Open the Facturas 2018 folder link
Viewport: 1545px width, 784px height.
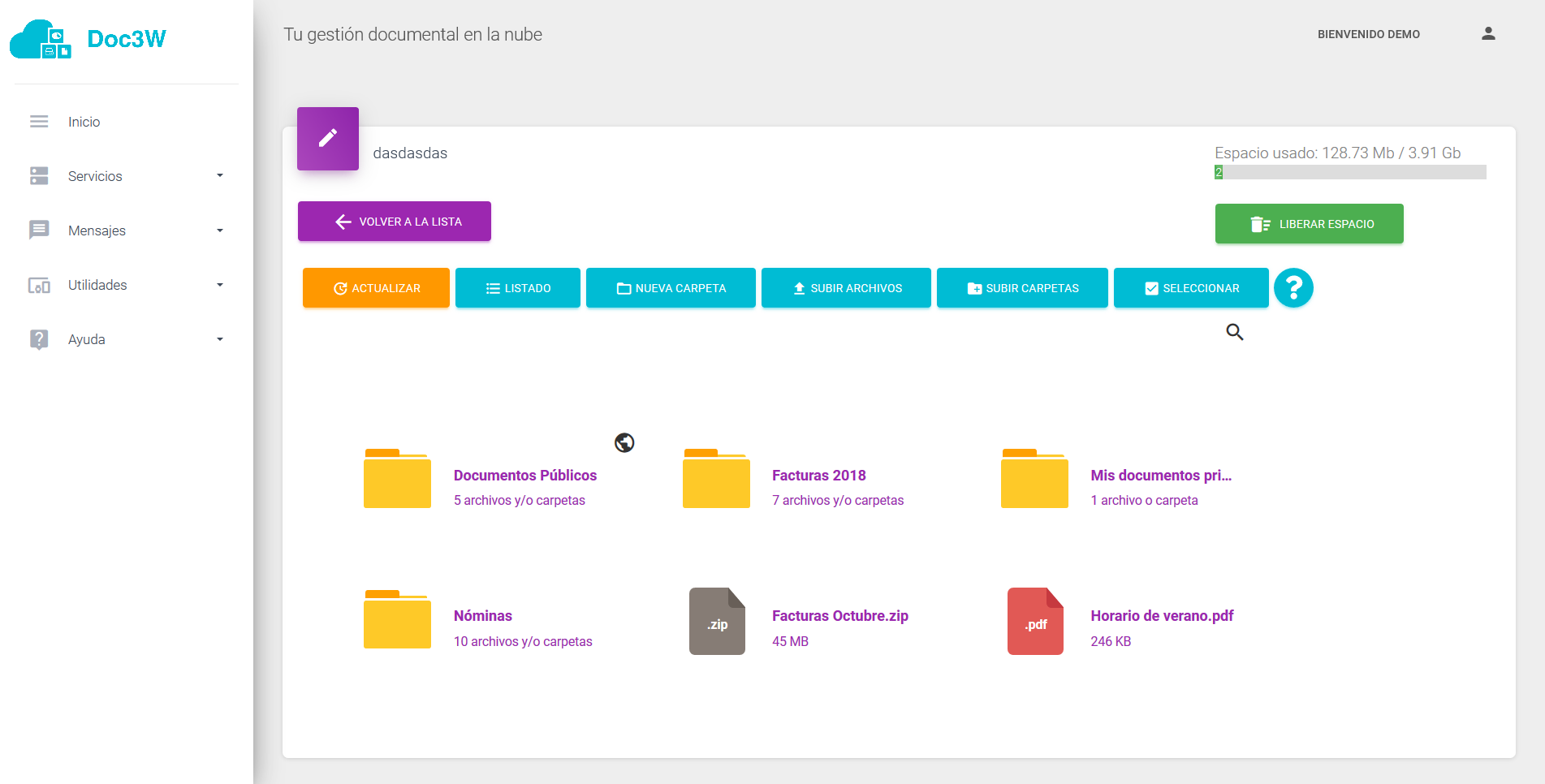[818, 476]
